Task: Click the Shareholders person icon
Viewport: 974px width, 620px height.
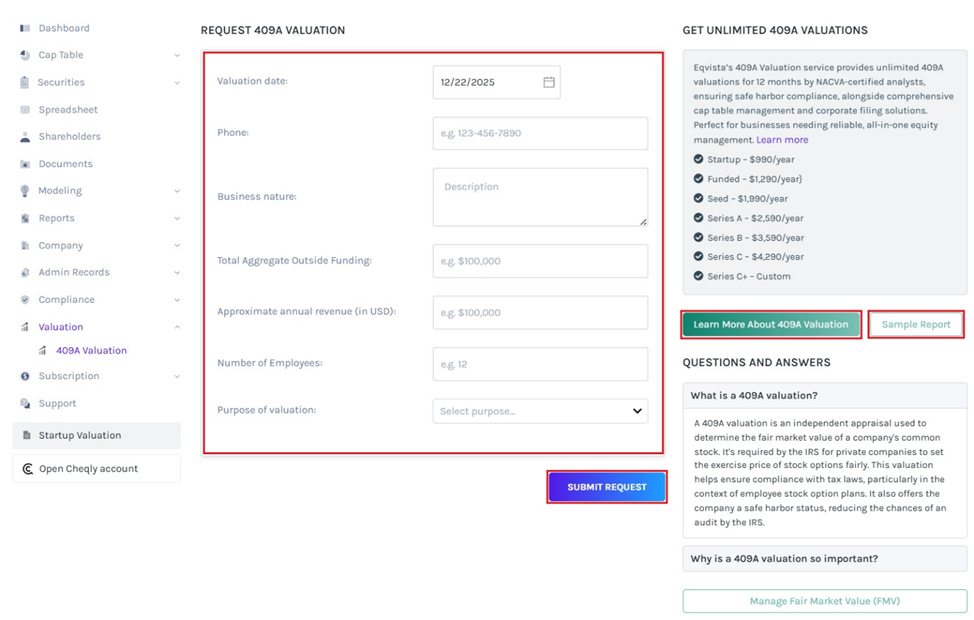Action: coord(25,137)
